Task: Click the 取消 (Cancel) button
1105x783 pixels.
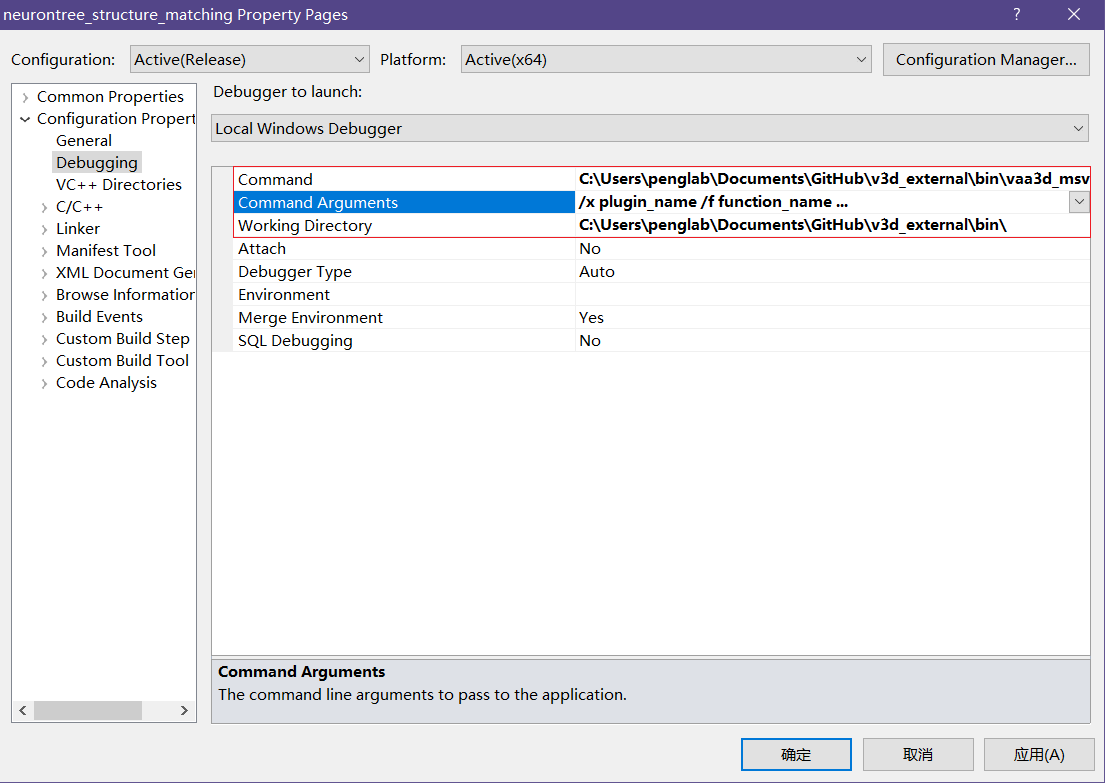Action: click(x=917, y=755)
